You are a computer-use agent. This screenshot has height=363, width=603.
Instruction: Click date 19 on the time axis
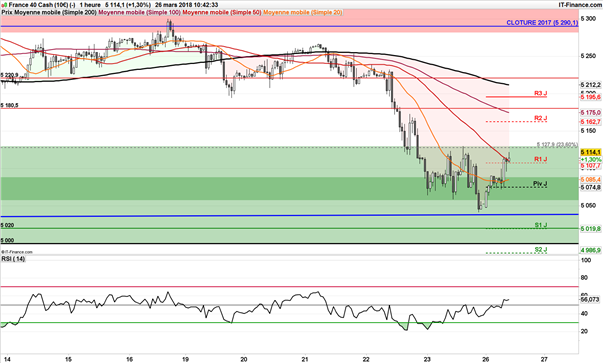pyautogui.click(x=185, y=359)
